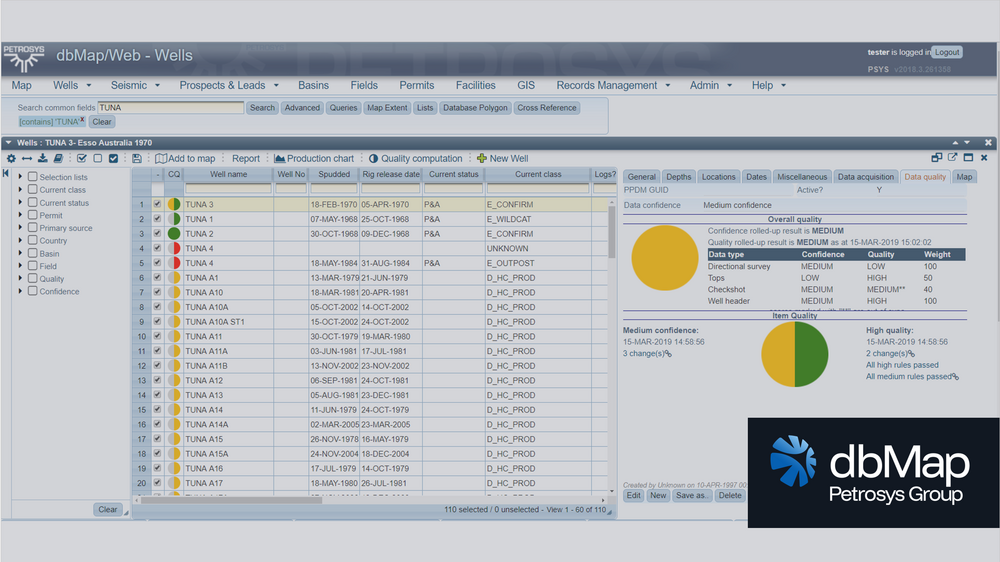Open the Map menu item
The height and width of the screenshot is (562, 1000).
pos(21,85)
